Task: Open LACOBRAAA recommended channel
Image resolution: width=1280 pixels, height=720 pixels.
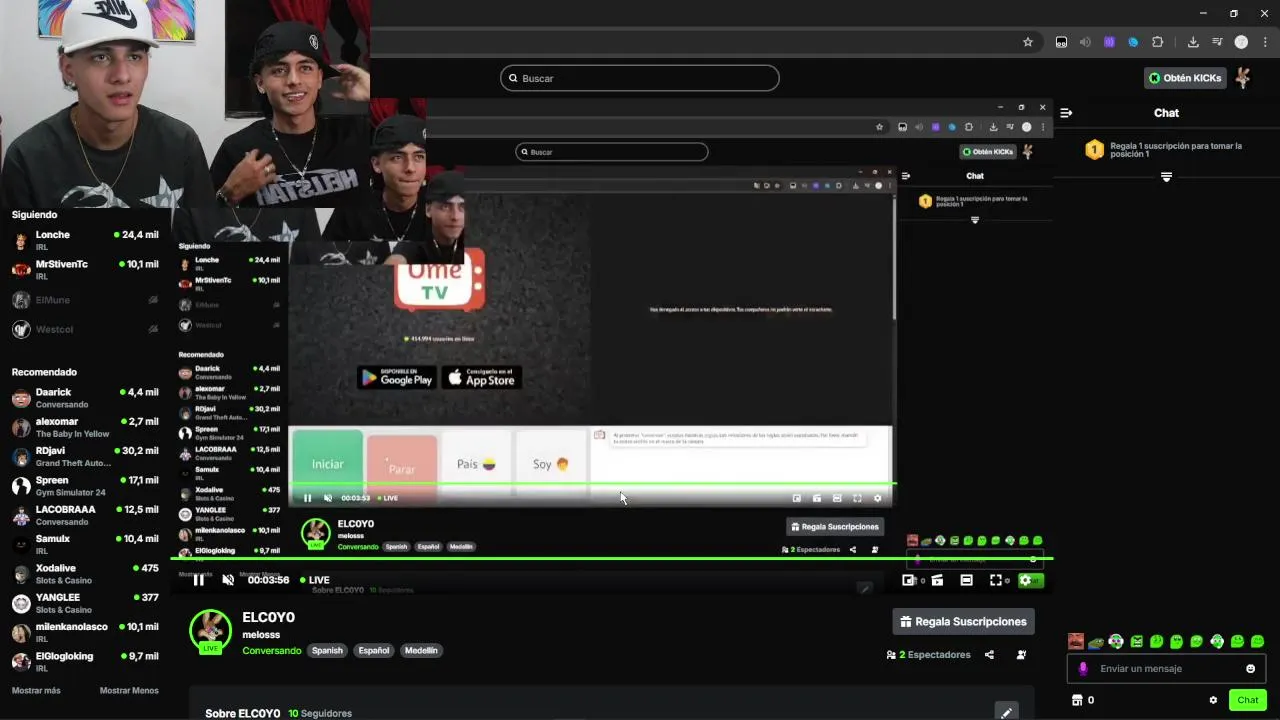Action: click(x=85, y=515)
